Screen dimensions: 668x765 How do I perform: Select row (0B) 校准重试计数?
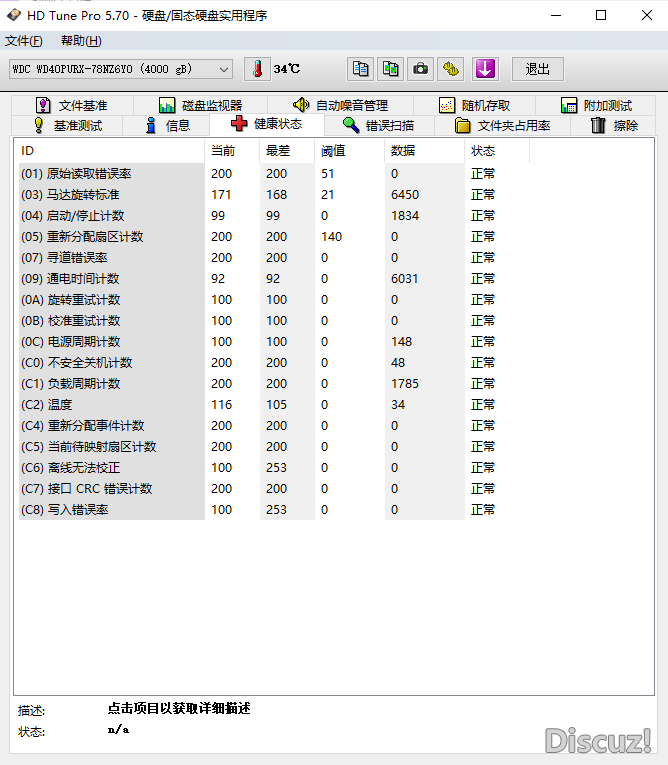274,321
